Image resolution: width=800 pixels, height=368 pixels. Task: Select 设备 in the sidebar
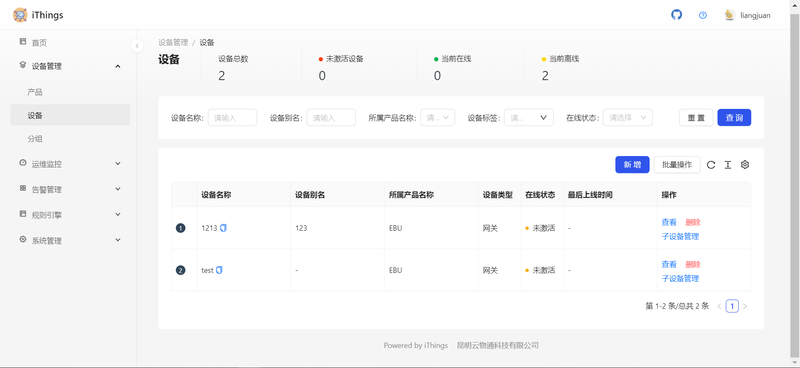pos(70,115)
